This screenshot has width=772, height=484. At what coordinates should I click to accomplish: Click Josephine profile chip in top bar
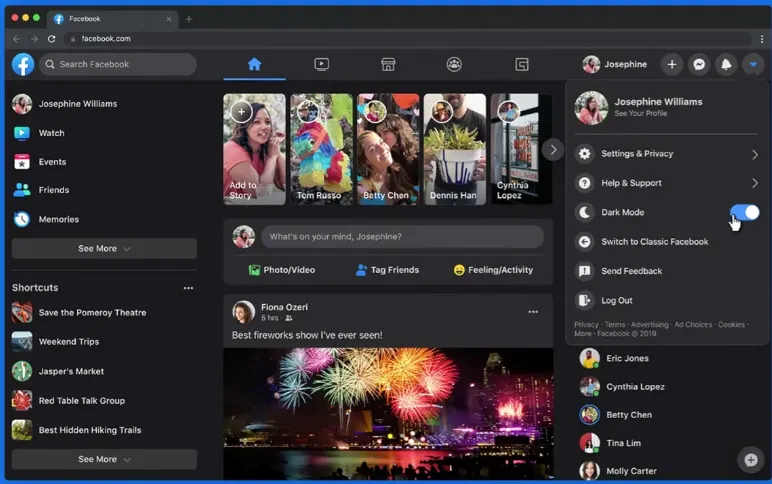[615, 65]
